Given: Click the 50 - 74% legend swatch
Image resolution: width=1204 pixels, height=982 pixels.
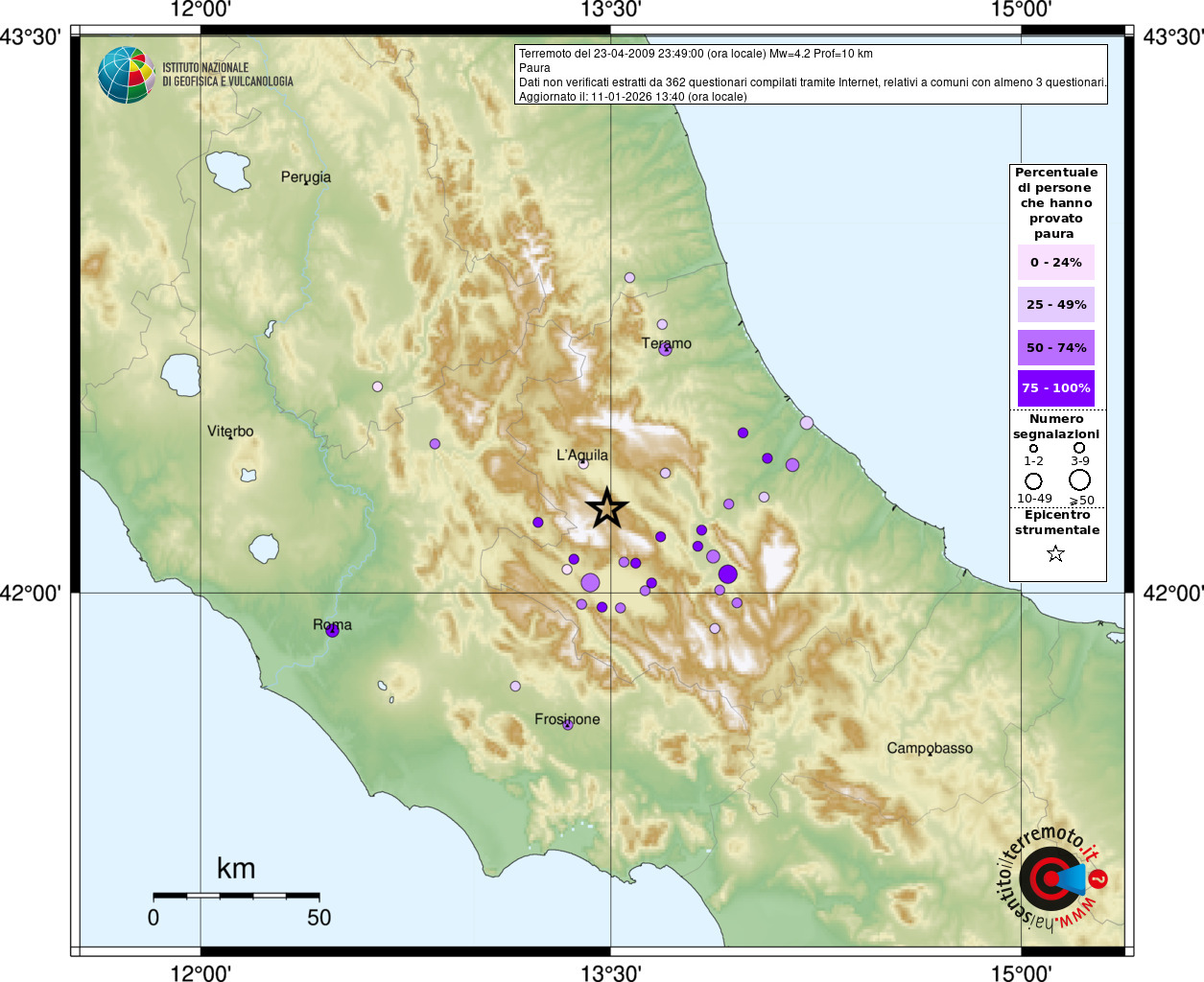Looking at the screenshot, I should point(1056,348).
